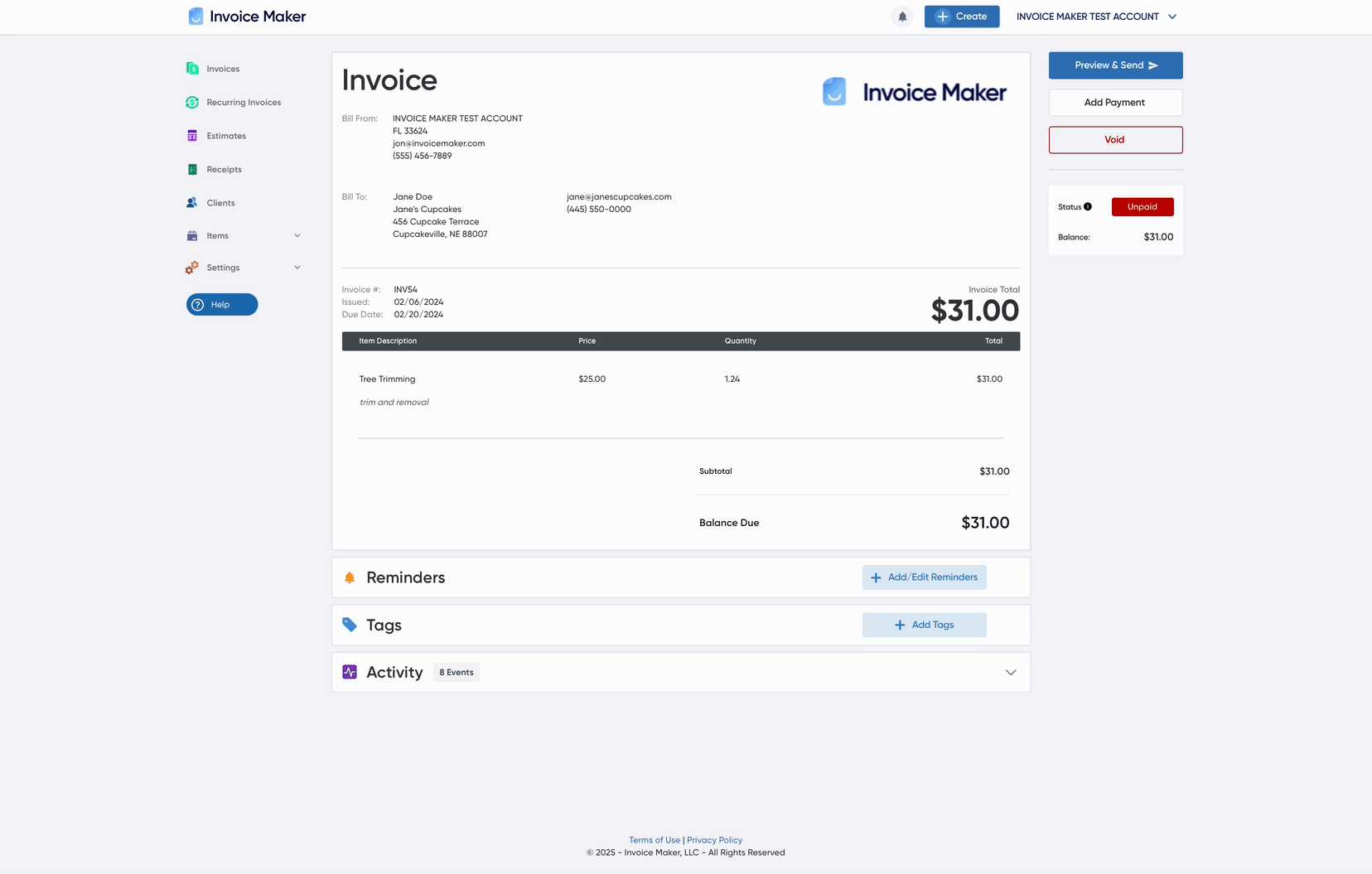Click the Create button
This screenshot has height=874, width=1372.
coord(962,17)
